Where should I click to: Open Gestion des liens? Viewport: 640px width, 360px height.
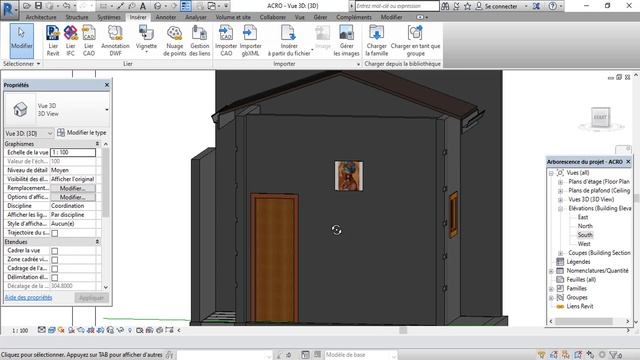[200, 40]
